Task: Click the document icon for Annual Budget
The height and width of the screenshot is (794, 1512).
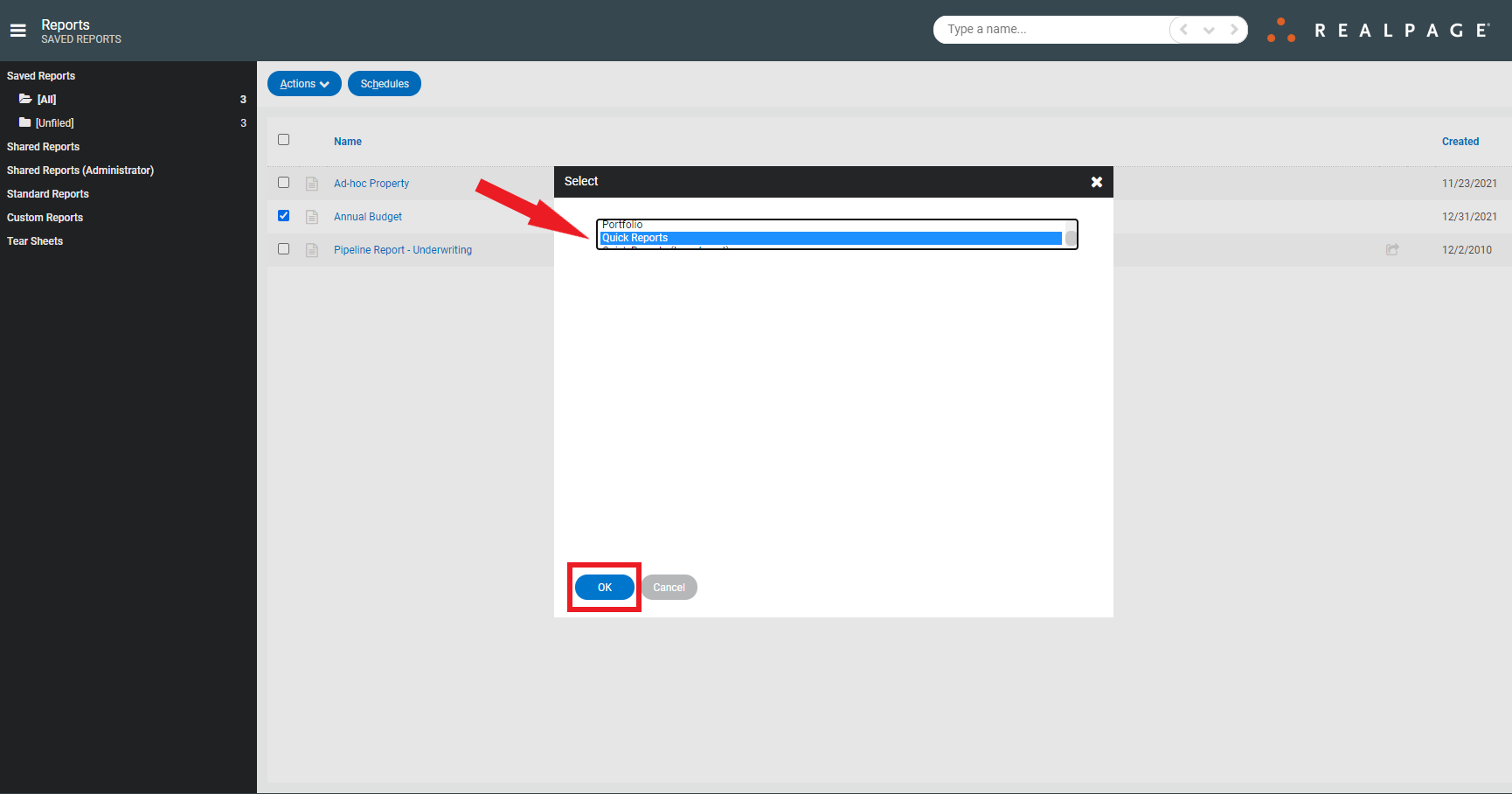Action: [312, 217]
